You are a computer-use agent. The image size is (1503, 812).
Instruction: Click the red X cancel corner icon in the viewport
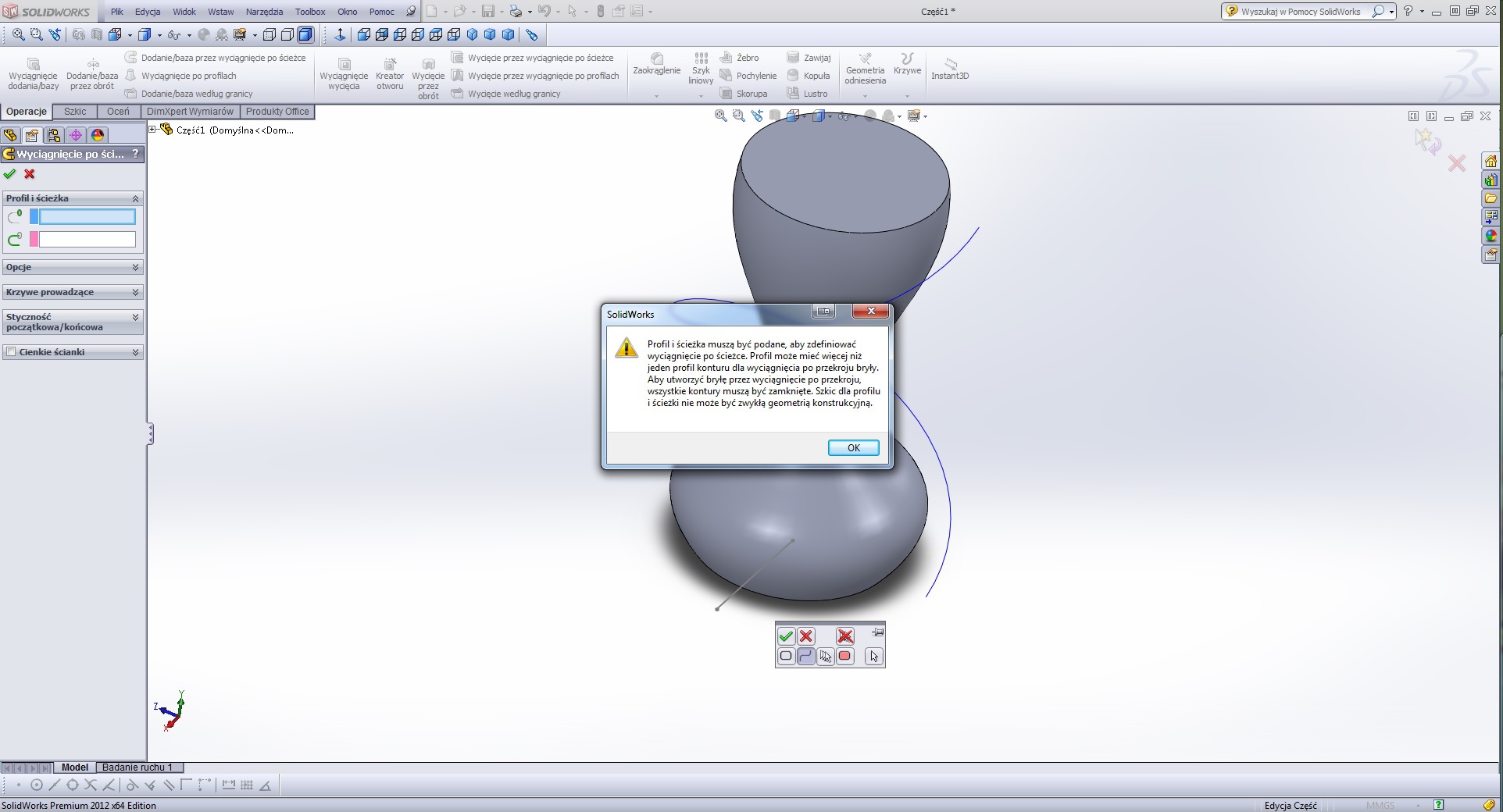tap(1457, 163)
